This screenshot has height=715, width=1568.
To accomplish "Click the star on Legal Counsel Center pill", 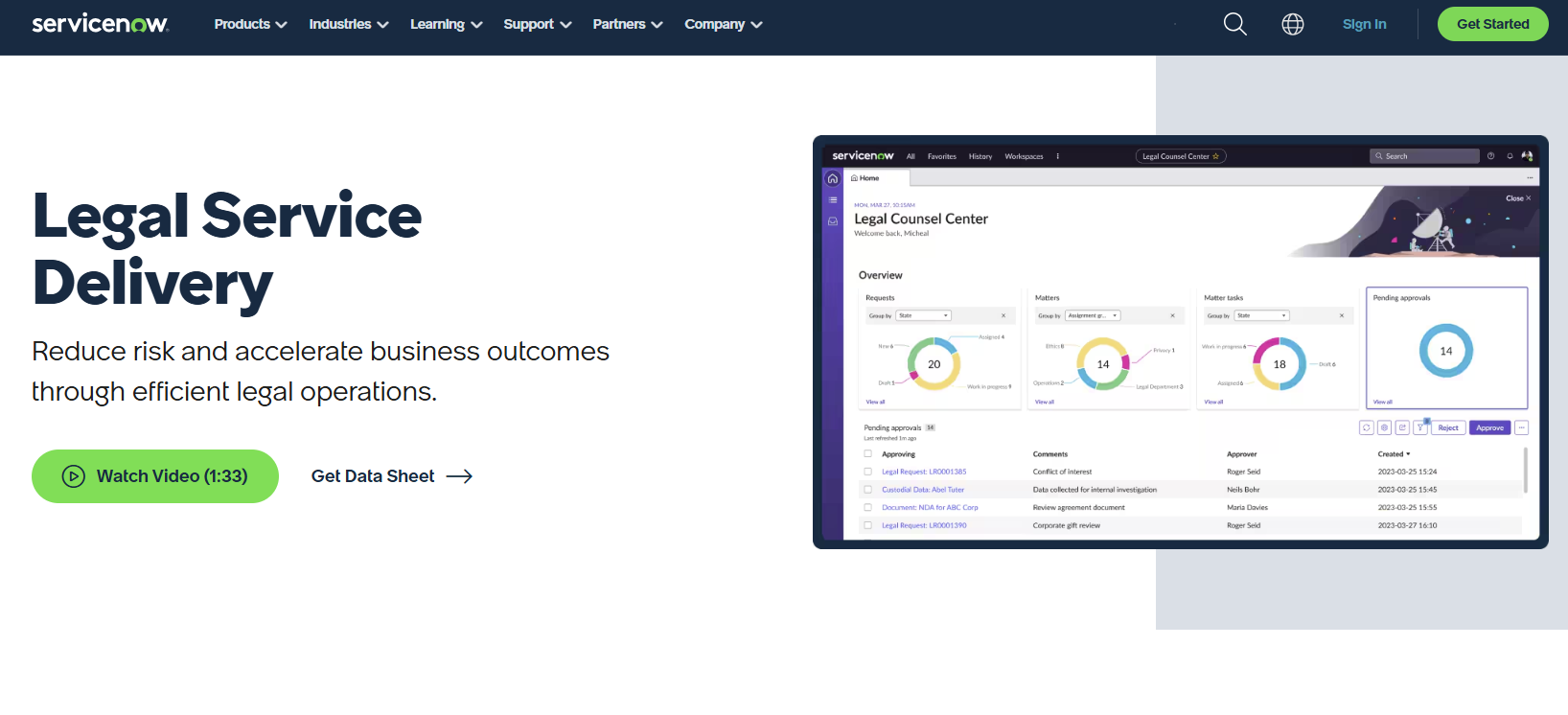I will click(1216, 156).
